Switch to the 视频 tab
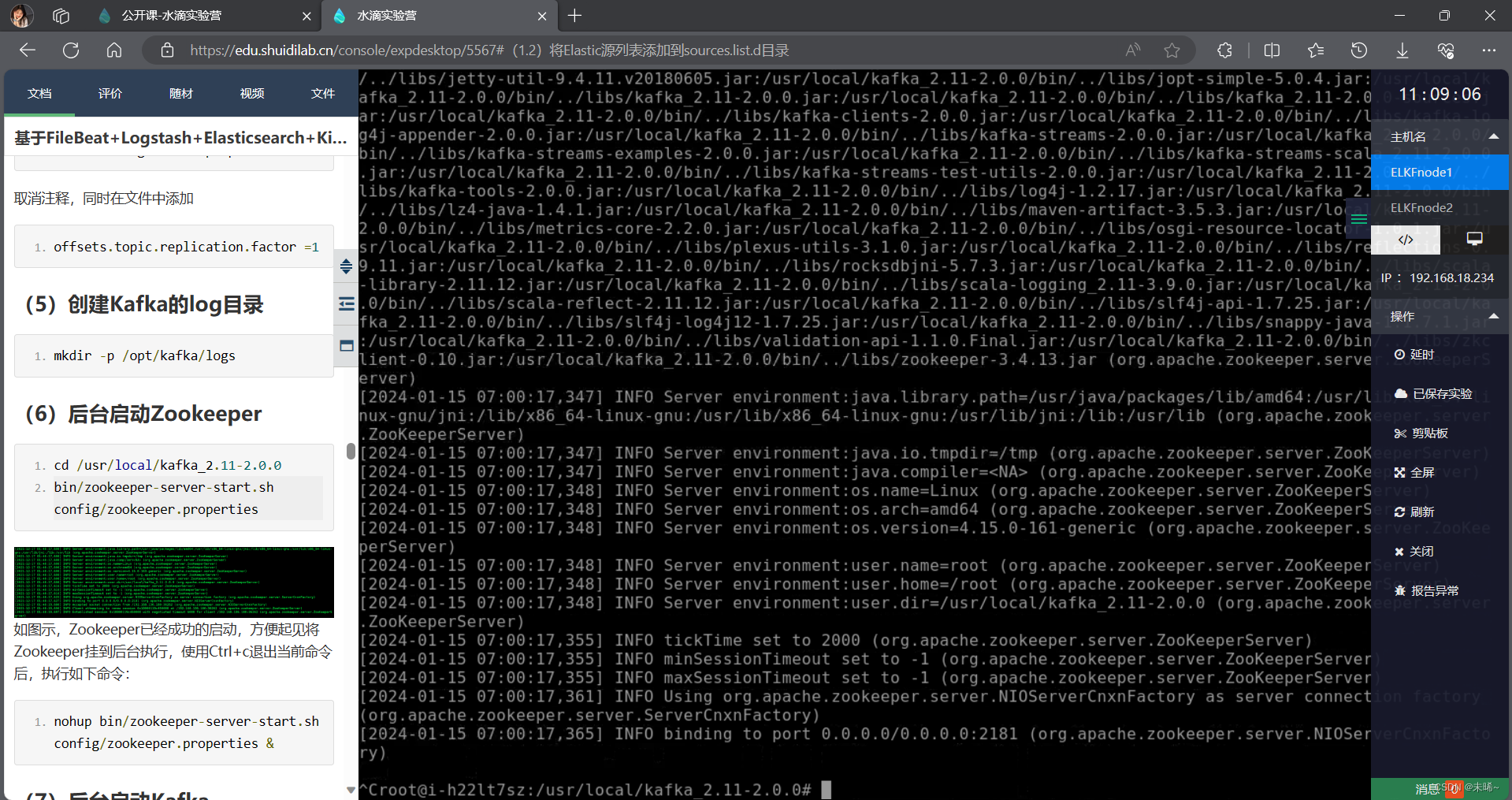 (252, 94)
